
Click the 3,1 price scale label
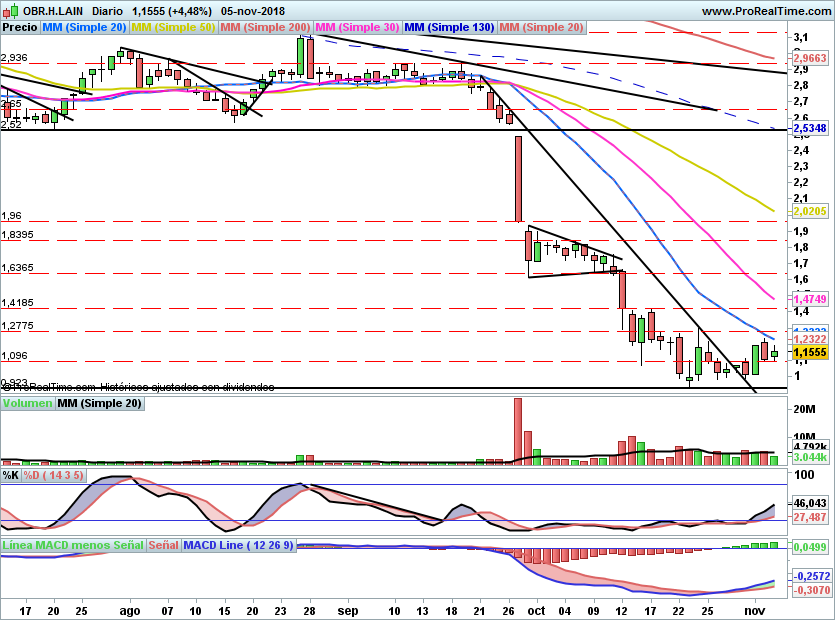tap(800, 37)
